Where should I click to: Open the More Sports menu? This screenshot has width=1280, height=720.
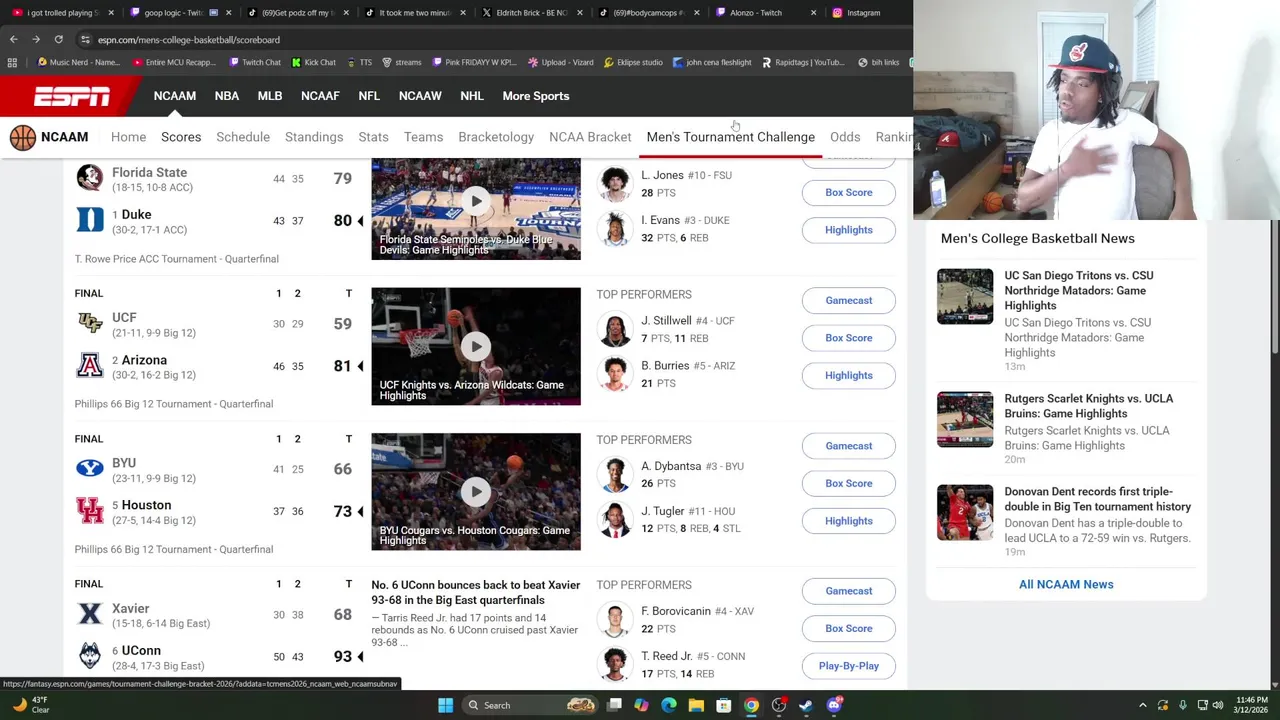(536, 96)
